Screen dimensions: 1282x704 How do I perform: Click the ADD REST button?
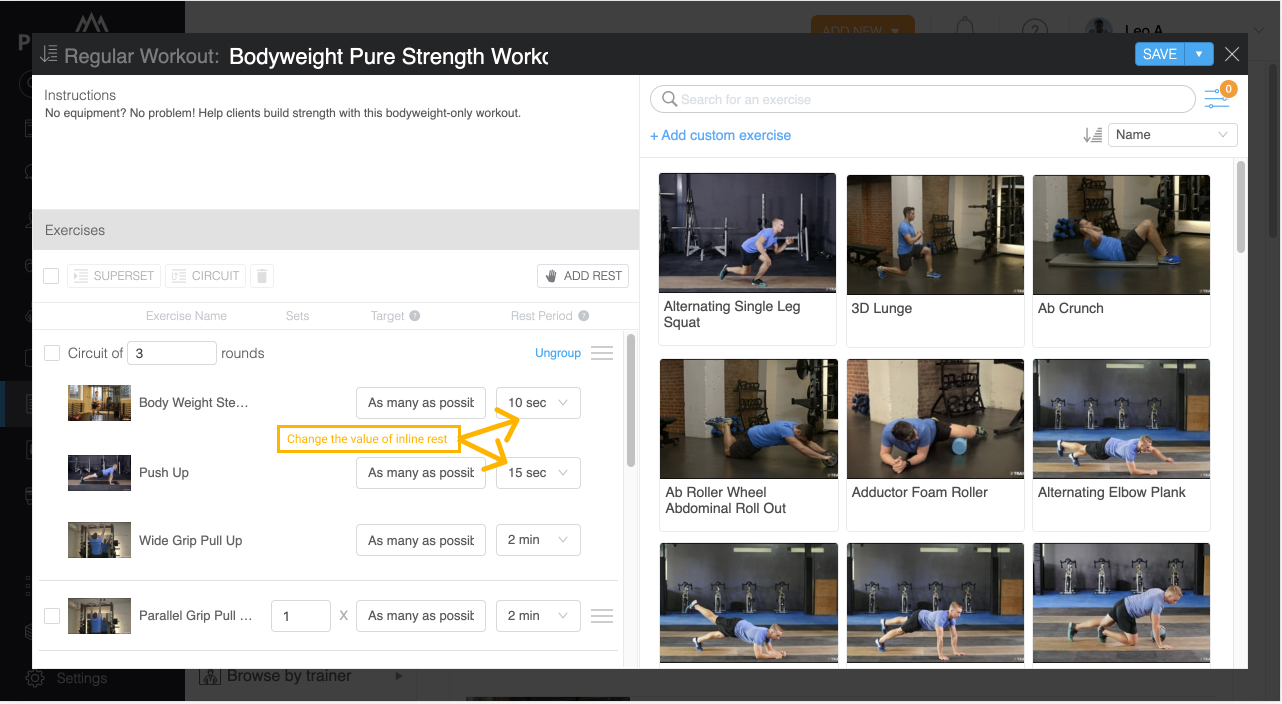[583, 276]
